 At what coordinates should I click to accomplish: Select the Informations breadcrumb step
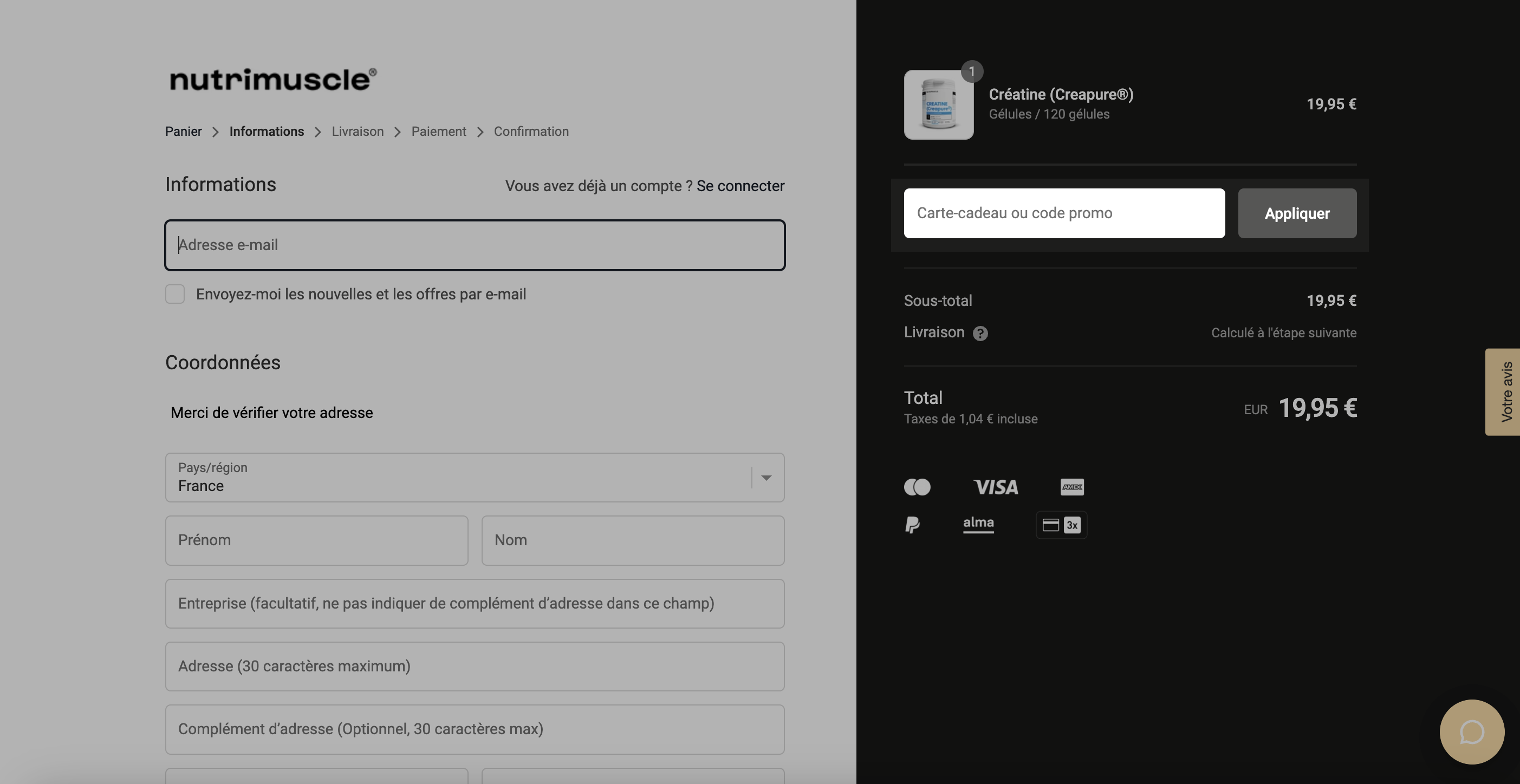[x=267, y=132]
